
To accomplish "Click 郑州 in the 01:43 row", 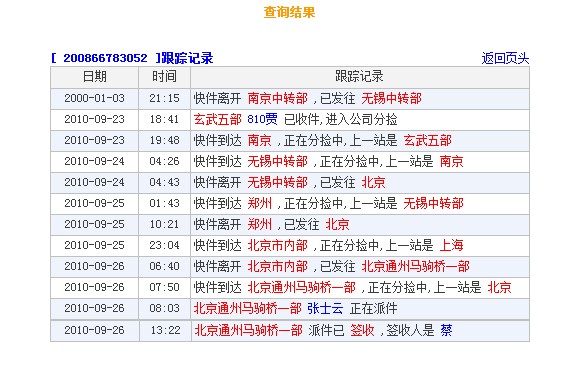I will [259, 204].
